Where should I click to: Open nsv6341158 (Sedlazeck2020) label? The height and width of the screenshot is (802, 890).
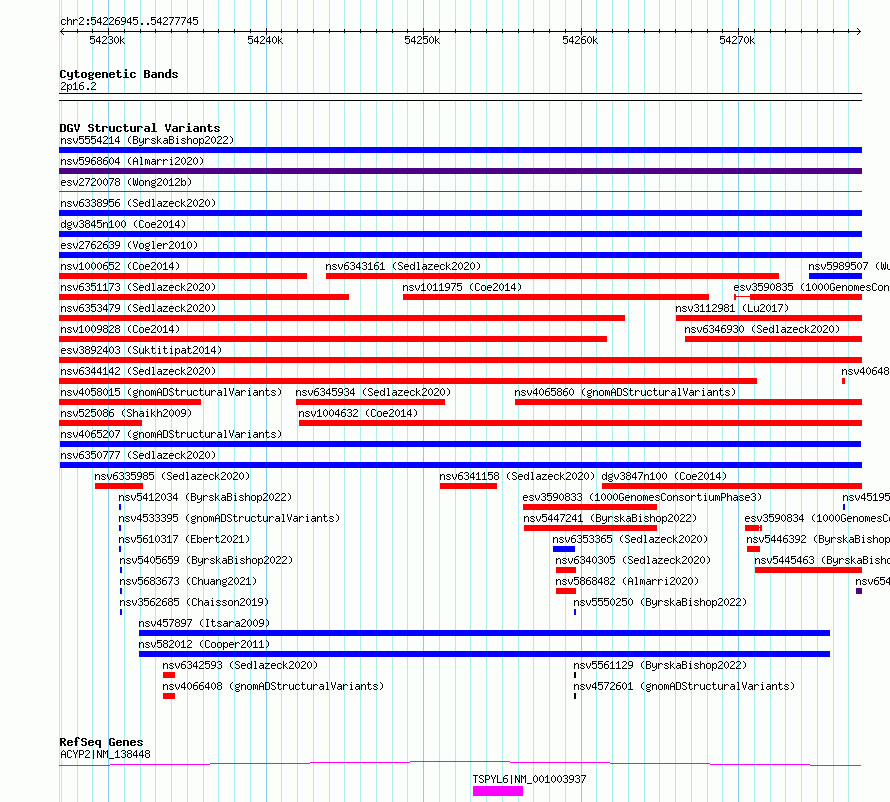pyautogui.click(x=517, y=476)
